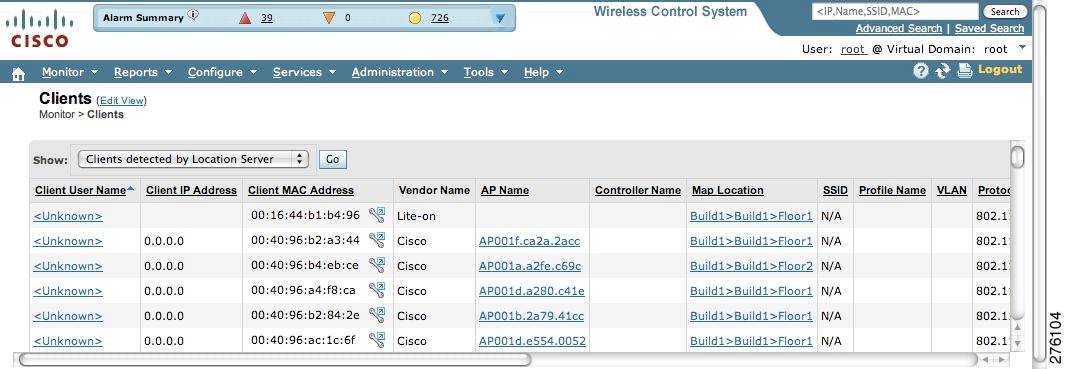Viewport: 1065px width, 369px height.
Task: Focus the IP, Name, SSID, MAC search field
Action: click(x=895, y=12)
